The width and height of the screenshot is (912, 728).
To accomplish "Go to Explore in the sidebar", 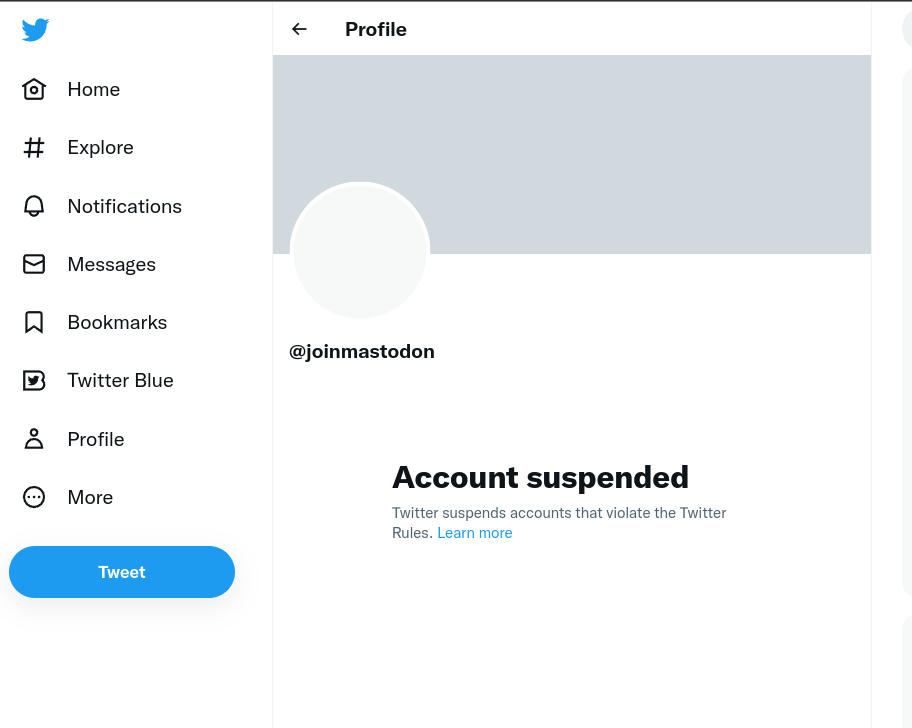I will [100, 148].
